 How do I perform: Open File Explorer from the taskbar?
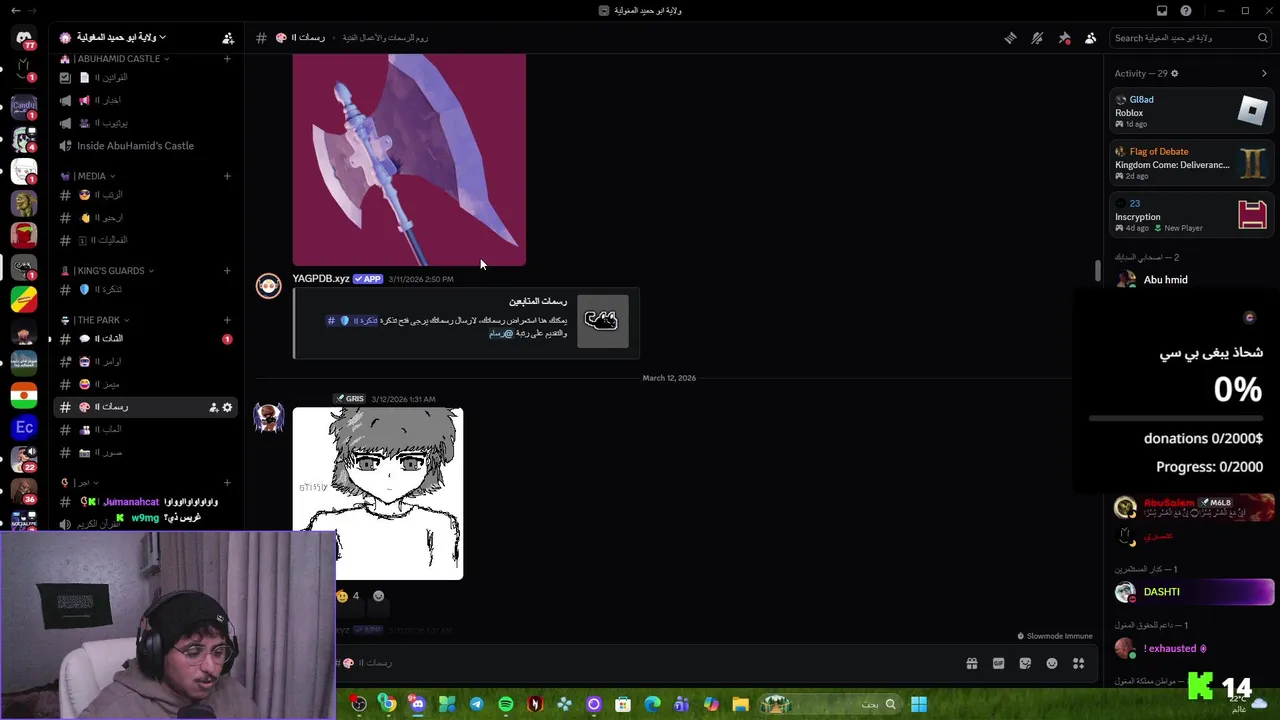click(x=740, y=704)
